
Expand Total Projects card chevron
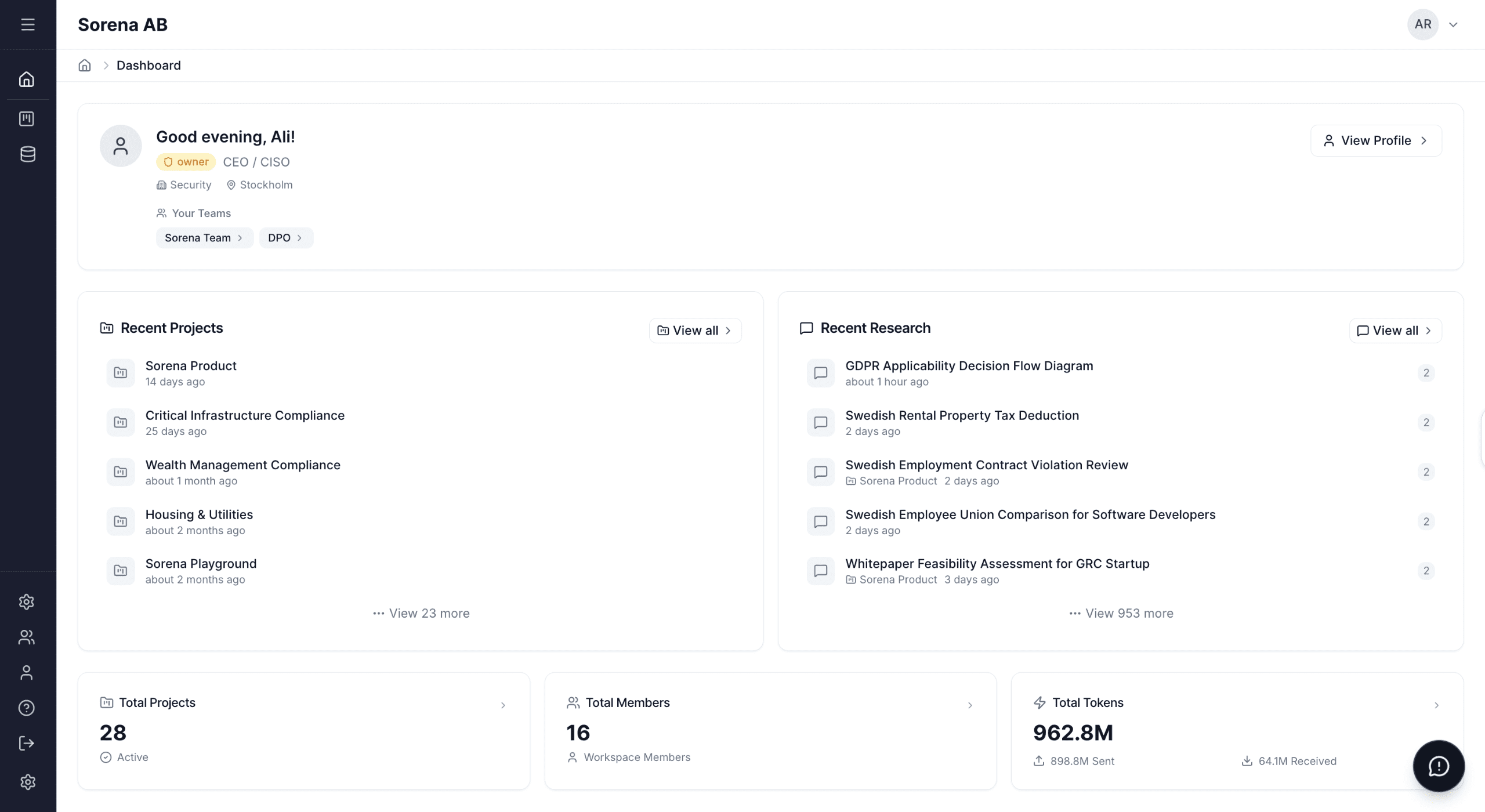[x=503, y=705]
